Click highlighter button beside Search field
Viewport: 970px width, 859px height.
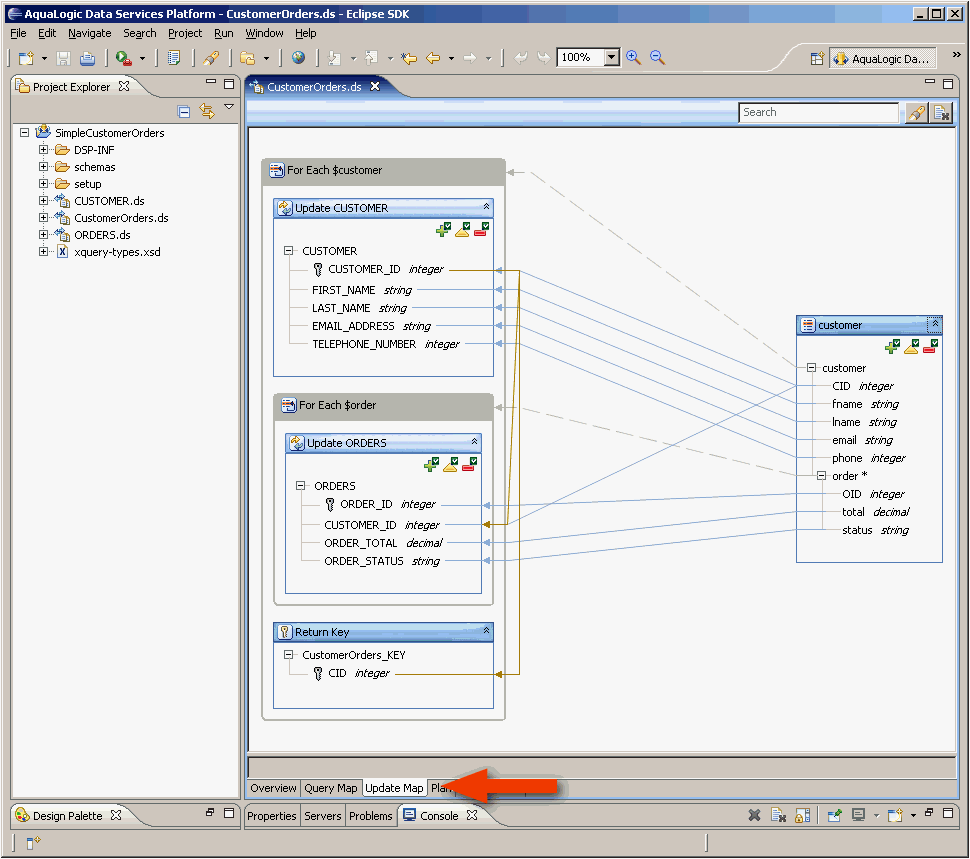pos(916,113)
